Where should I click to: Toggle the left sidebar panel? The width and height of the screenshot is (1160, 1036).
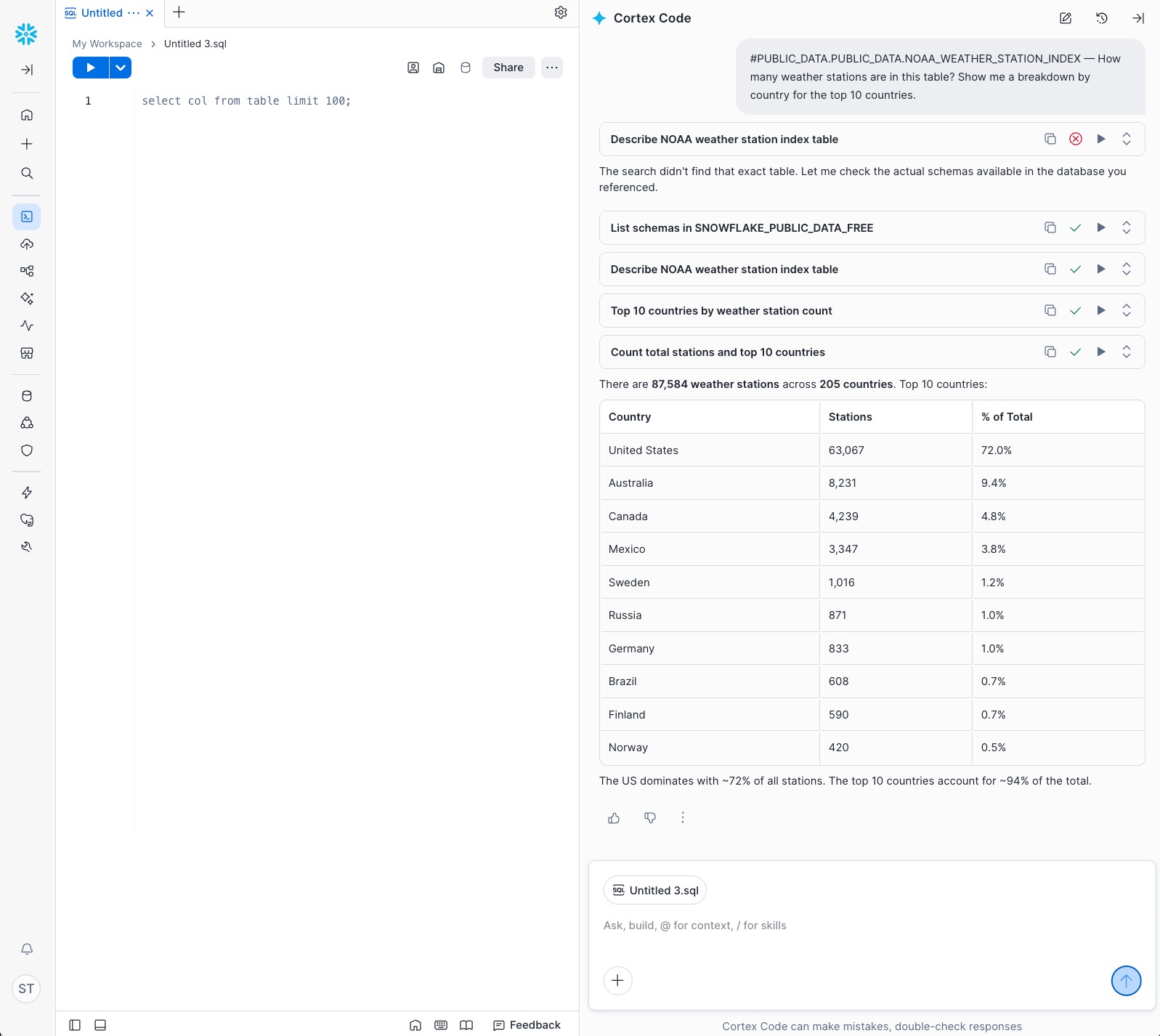point(75,1025)
